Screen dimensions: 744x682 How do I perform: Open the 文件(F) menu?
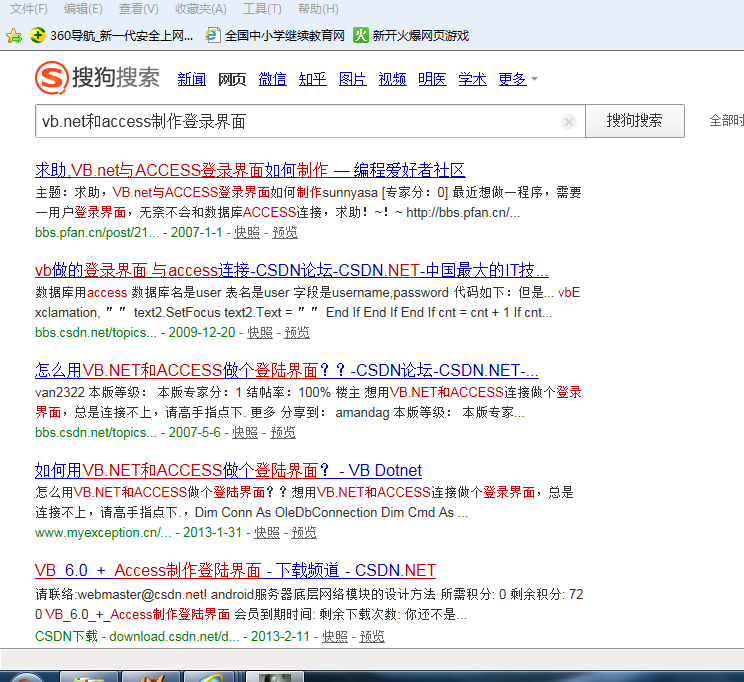coord(28,9)
